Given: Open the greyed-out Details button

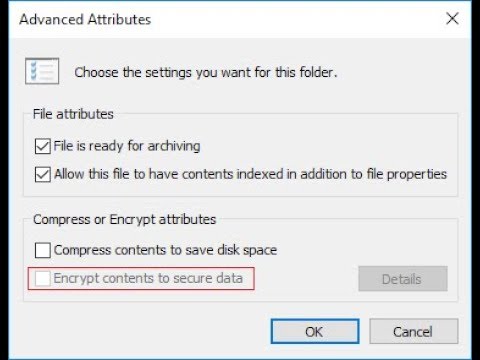Looking at the screenshot, I should [x=403, y=279].
